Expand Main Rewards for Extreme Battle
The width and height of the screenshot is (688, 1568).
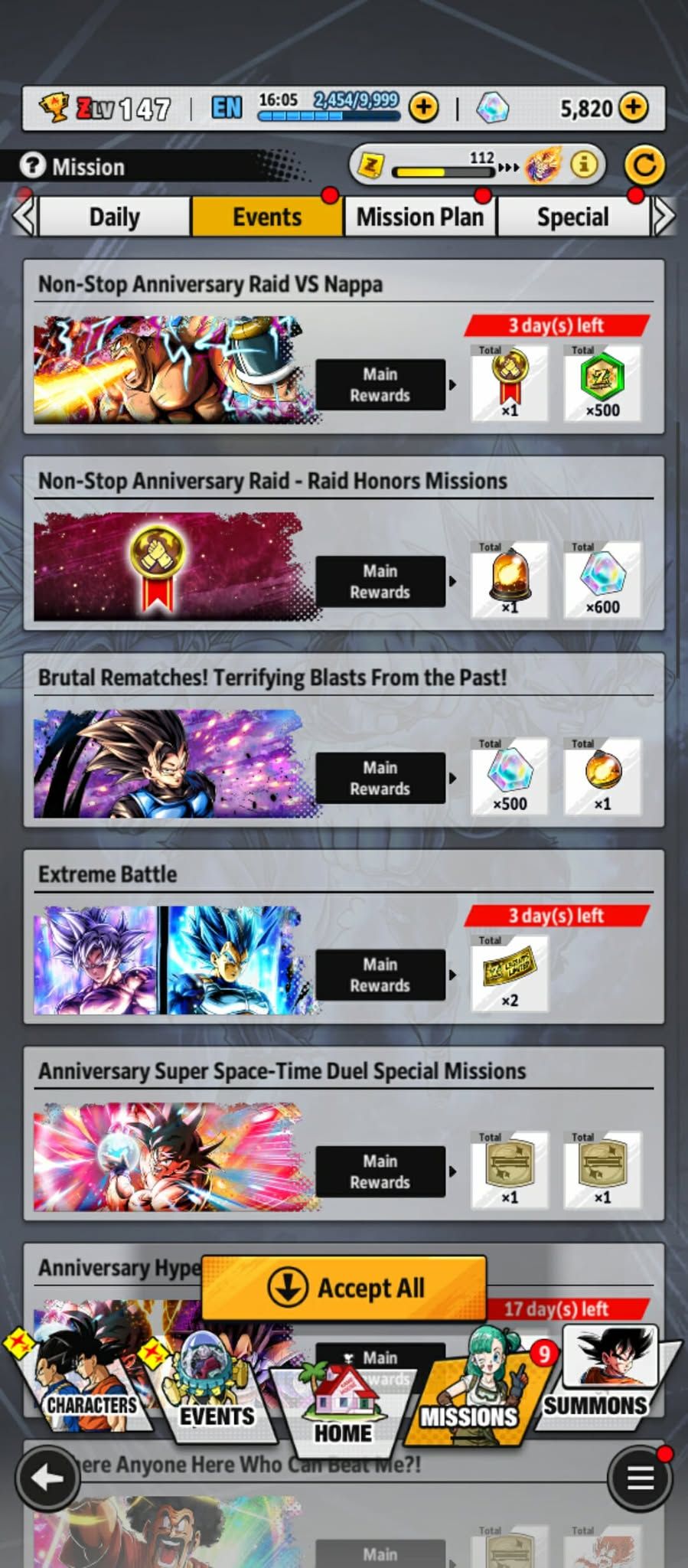(380, 975)
